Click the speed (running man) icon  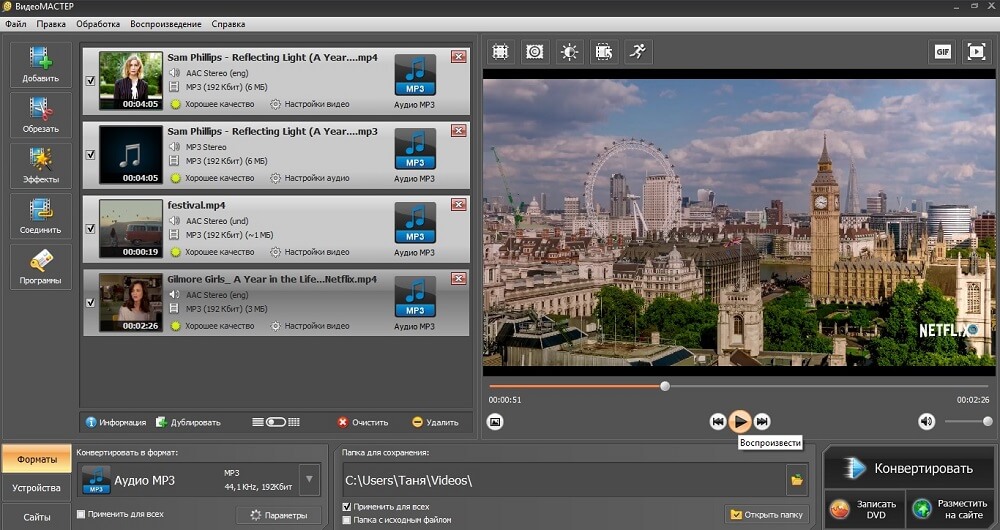[638, 52]
